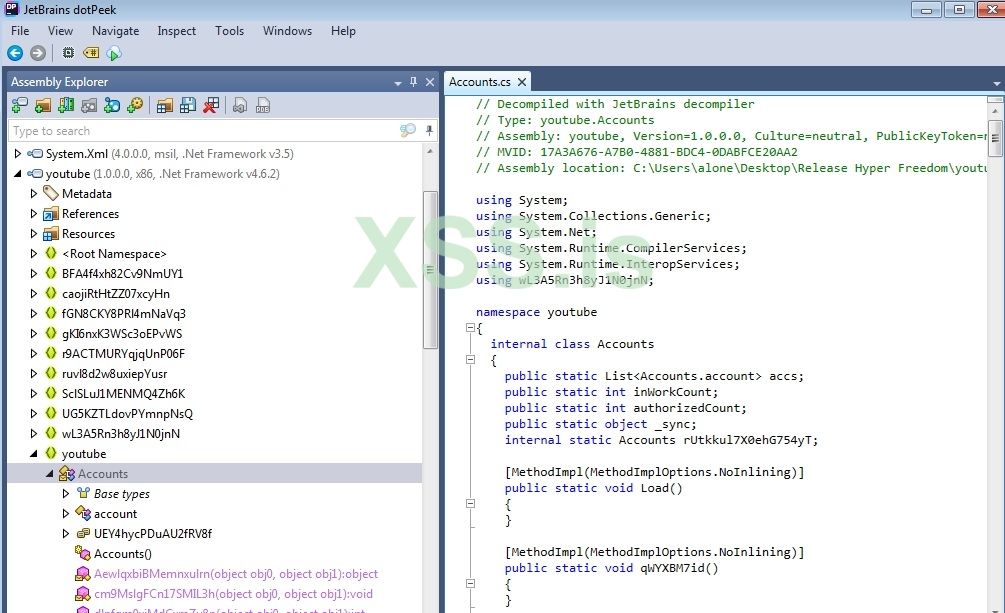1005x613 pixels.
Task: Collapse the youtube namespace node
Action: [x=34, y=453]
